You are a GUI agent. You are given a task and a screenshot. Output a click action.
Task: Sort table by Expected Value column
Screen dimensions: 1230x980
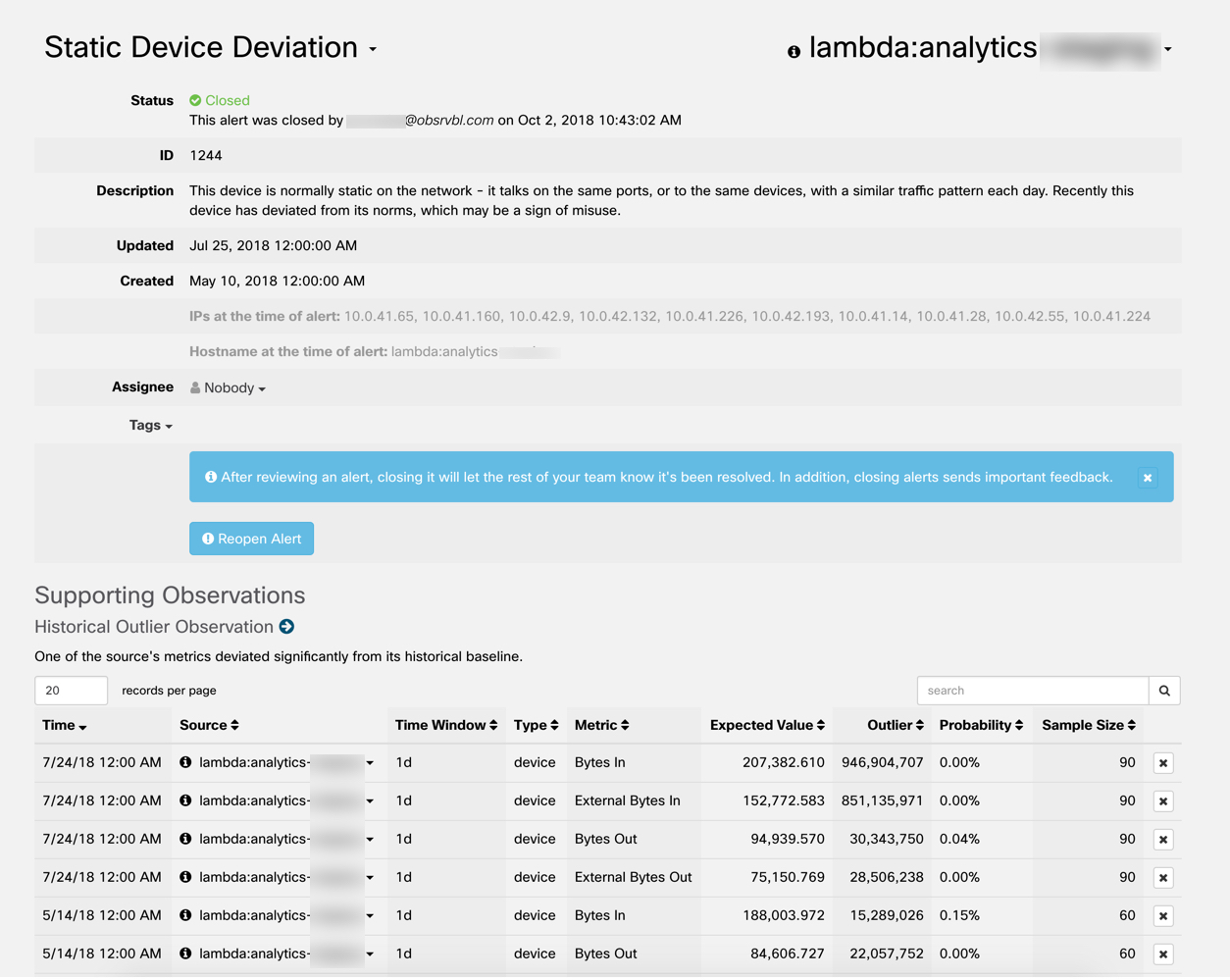[x=767, y=726]
